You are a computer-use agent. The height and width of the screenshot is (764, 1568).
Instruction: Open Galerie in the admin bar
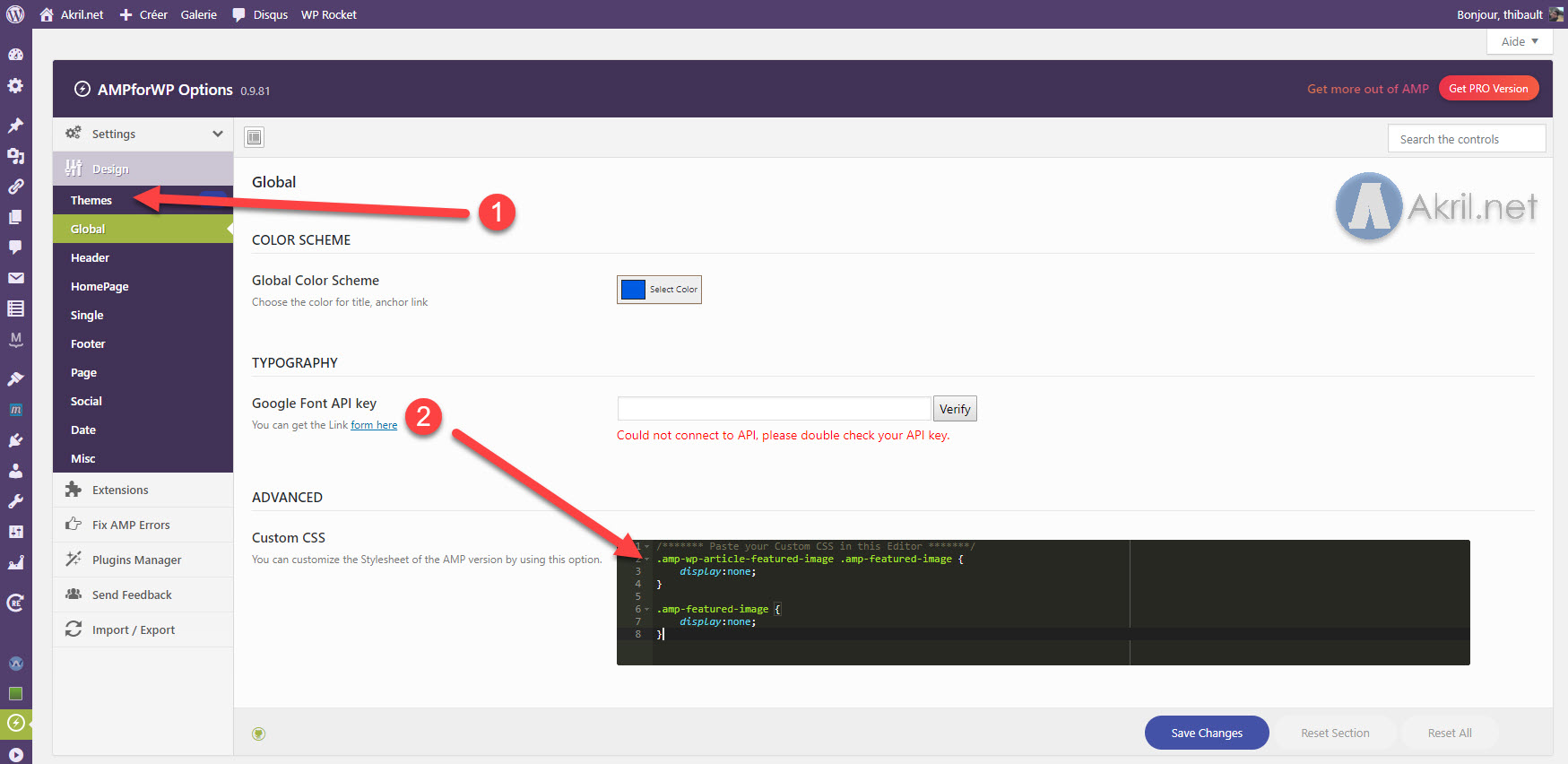[x=199, y=14]
